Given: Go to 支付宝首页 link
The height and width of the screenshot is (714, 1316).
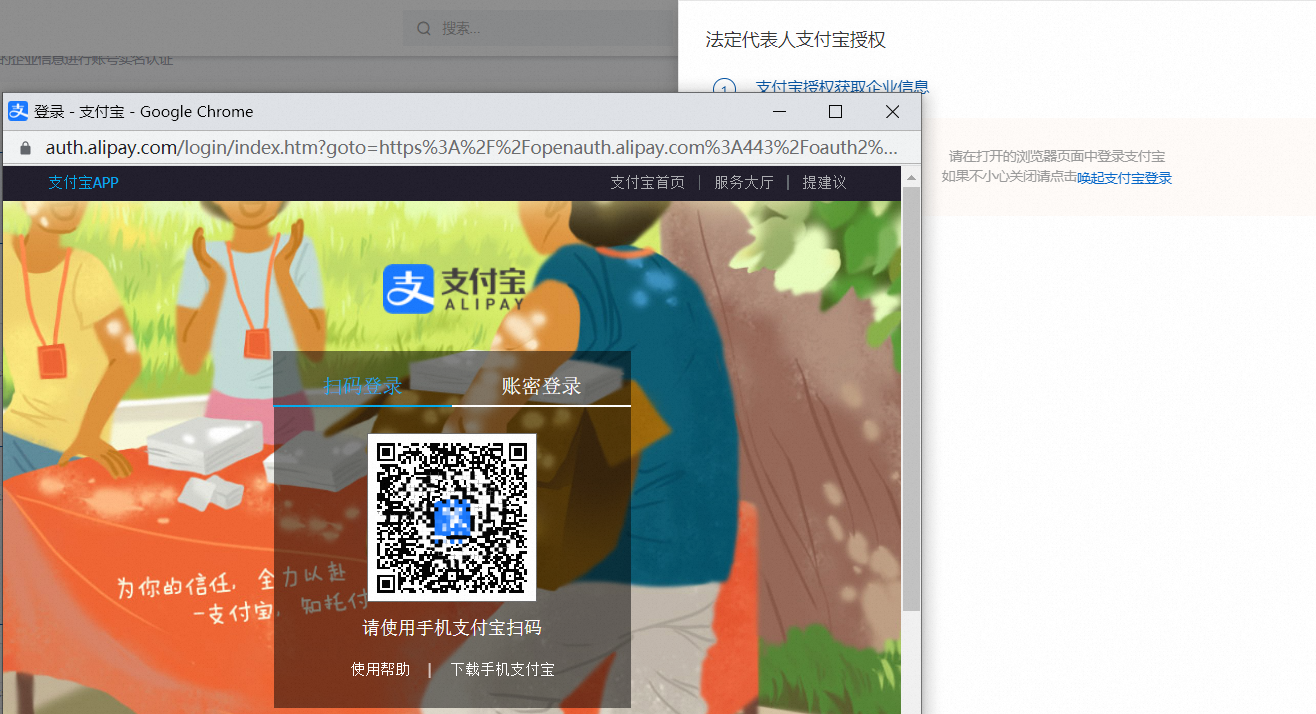Looking at the screenshot, I should [648, 182].
